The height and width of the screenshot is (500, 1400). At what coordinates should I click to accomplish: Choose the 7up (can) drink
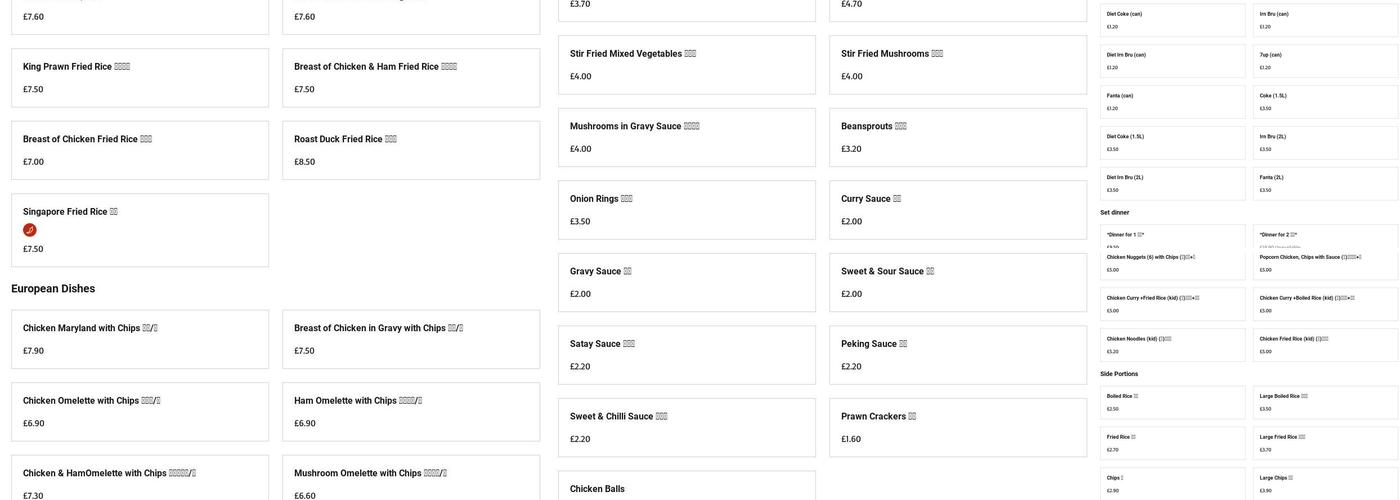click(1325, 61)
